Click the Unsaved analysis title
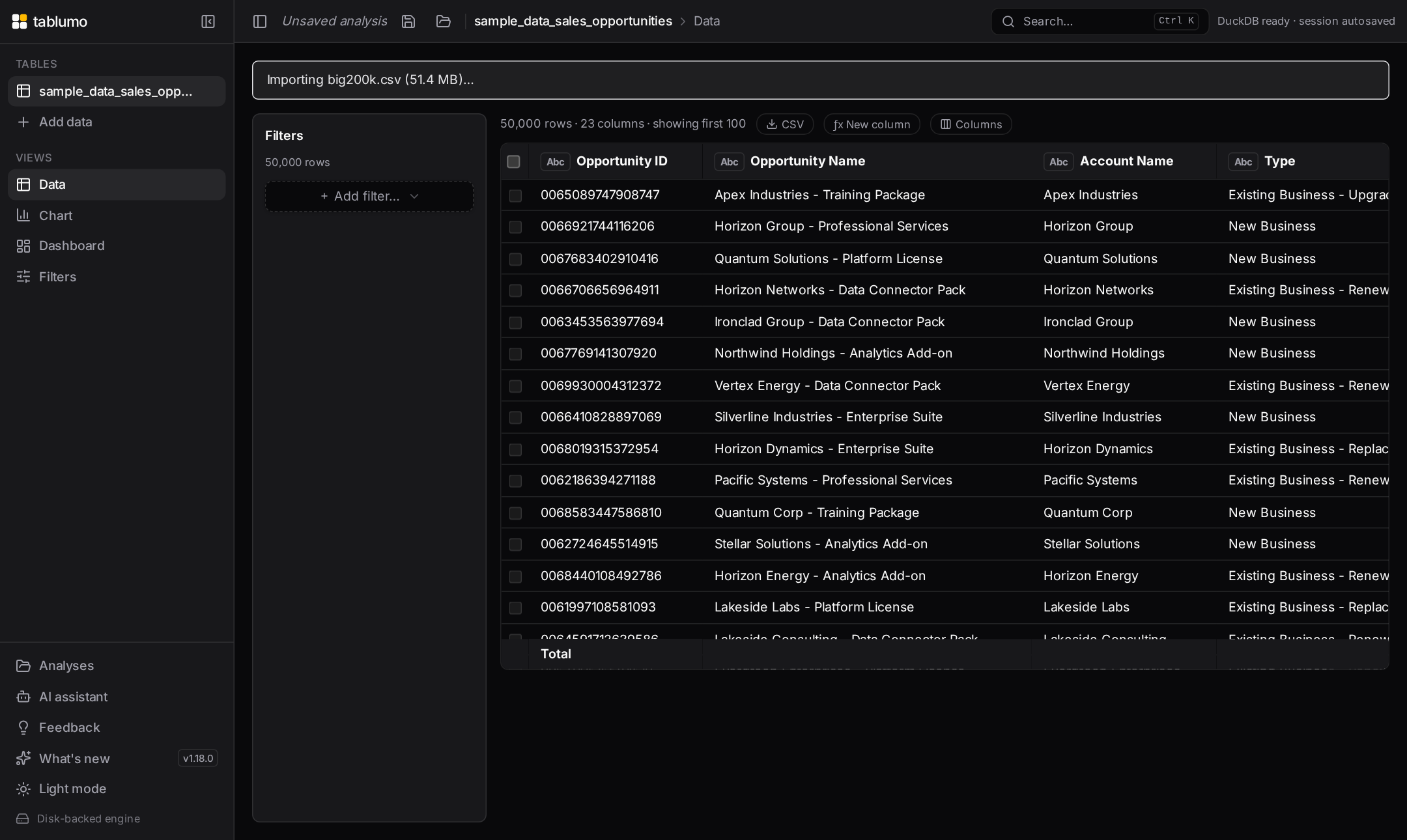 (334, 21)
